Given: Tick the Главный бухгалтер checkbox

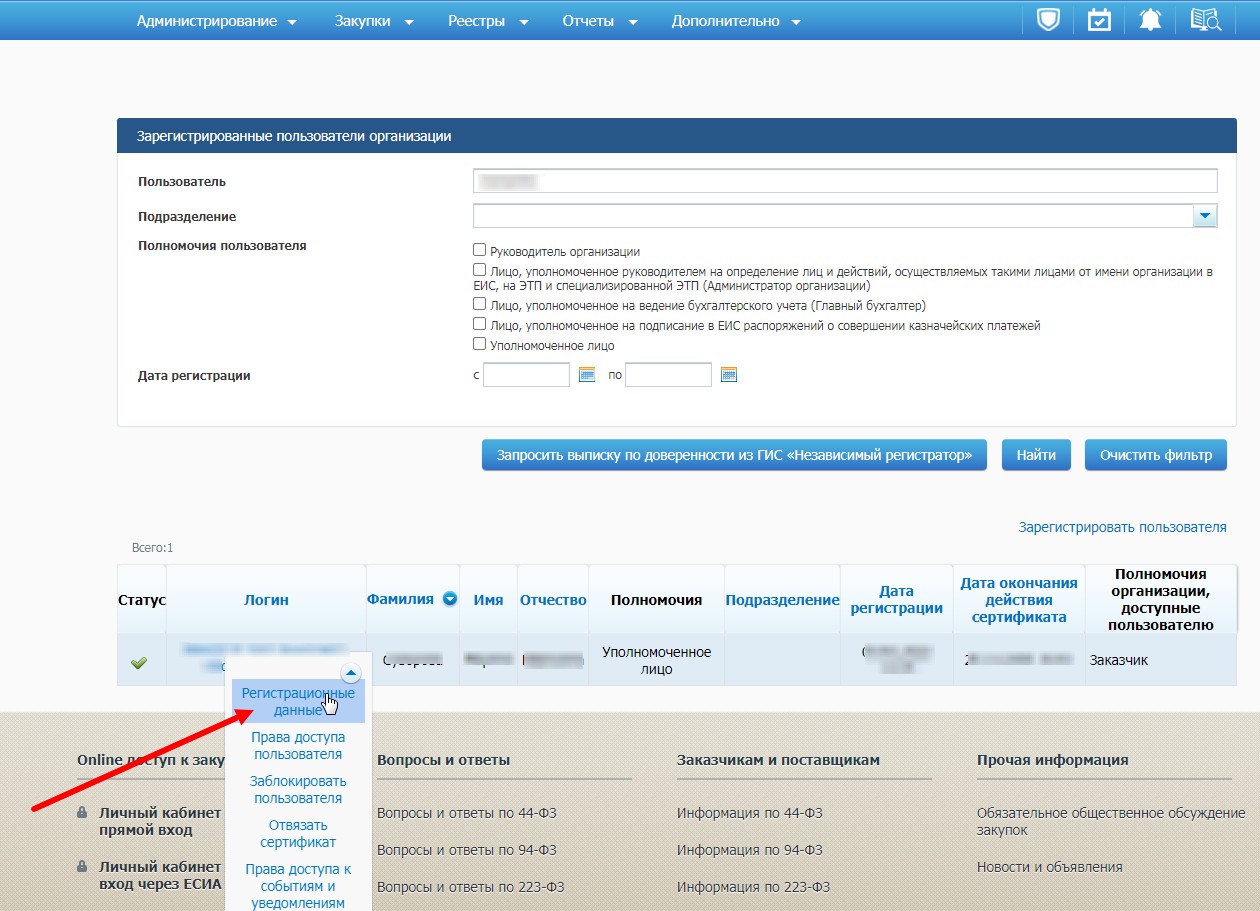Looking at the screenshot, I should click(480, 304).
